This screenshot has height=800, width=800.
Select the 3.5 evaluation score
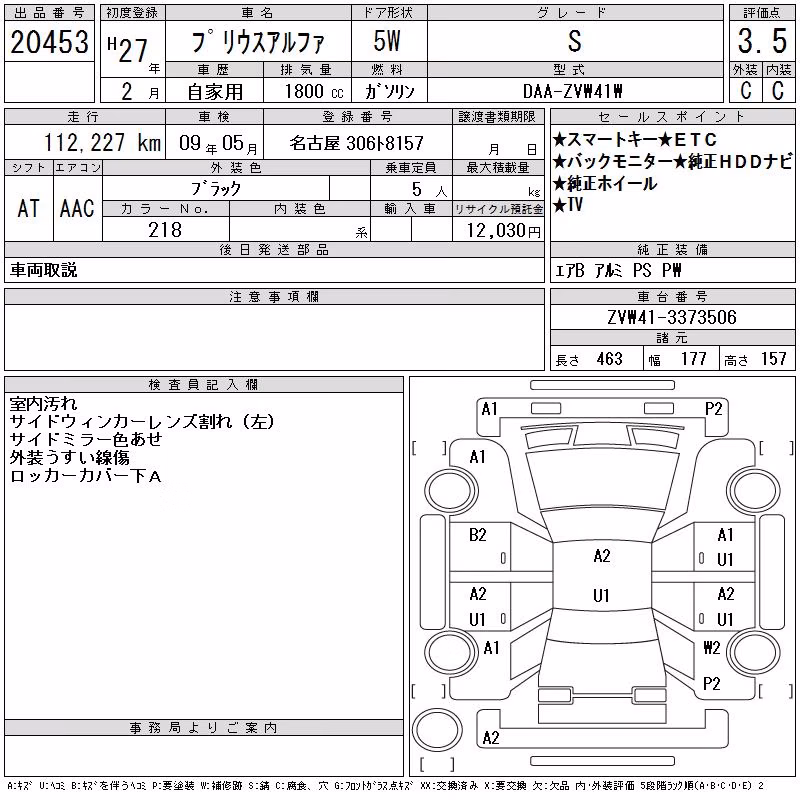[x=762, y=41]
